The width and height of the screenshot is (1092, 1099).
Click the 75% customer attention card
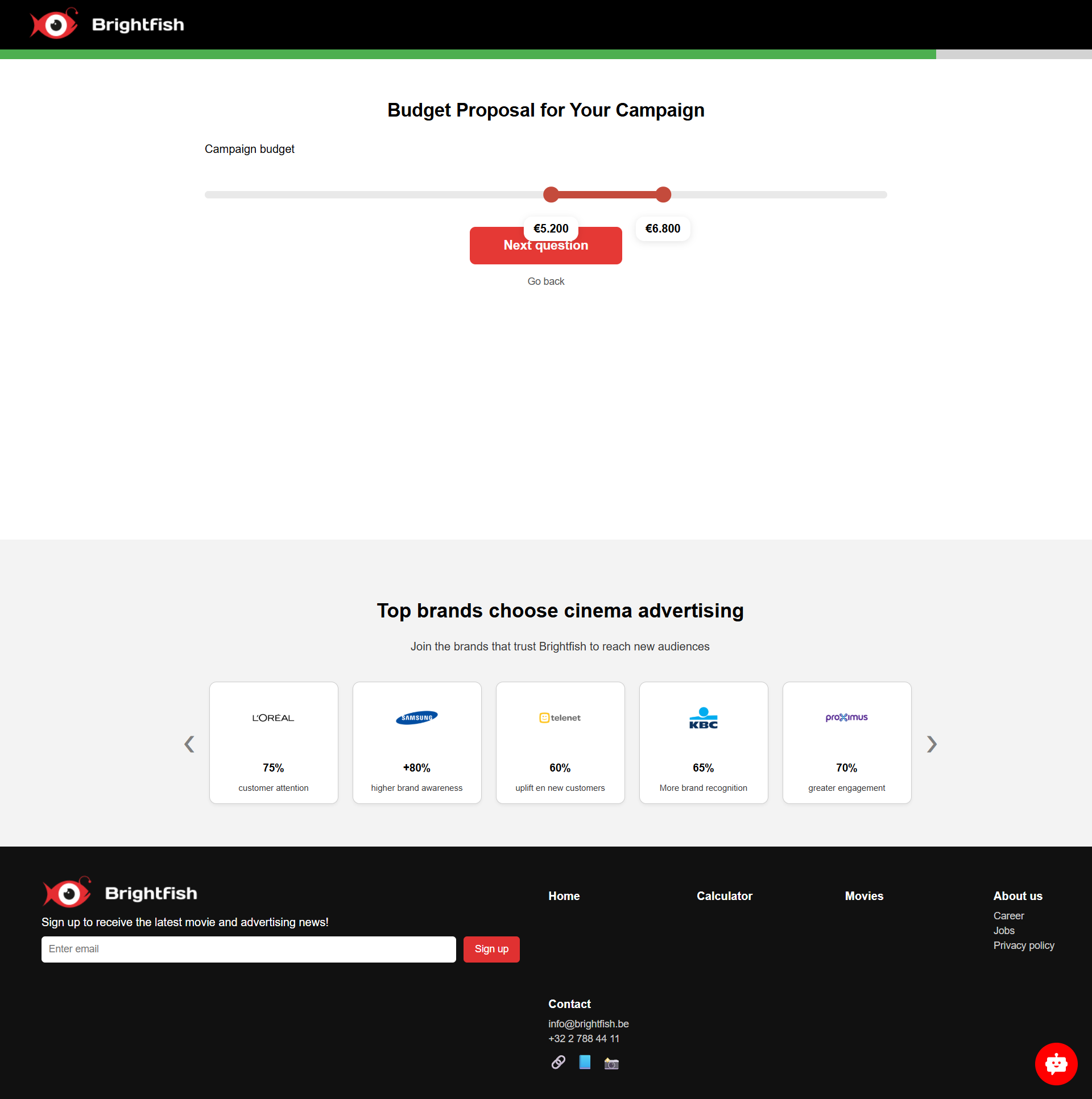pyautogui.click(x=273, y=743)
